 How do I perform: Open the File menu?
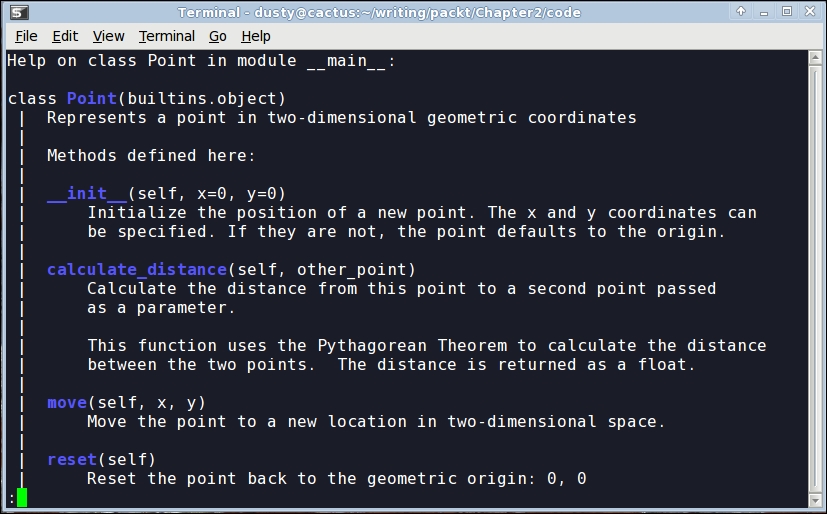[26, 36]
